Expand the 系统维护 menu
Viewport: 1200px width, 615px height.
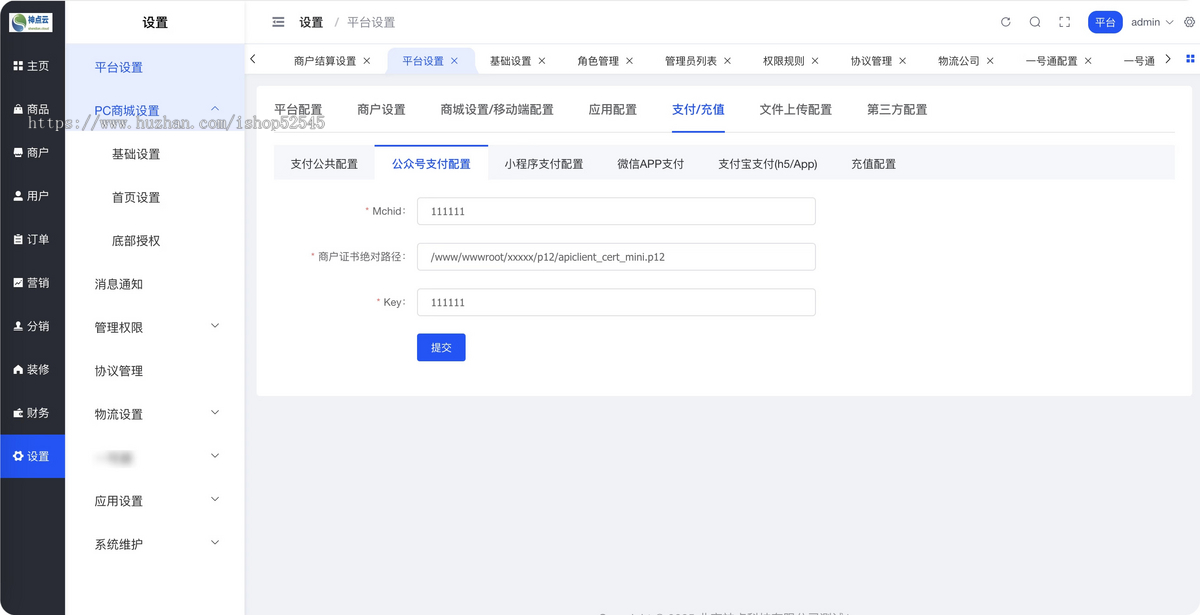154,544
